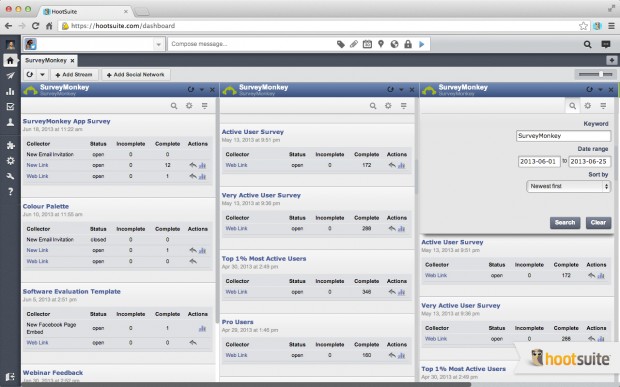Screen dimensions: 620x387
Task: Open the Publisher paper plane icon
Action: [10, 76]
